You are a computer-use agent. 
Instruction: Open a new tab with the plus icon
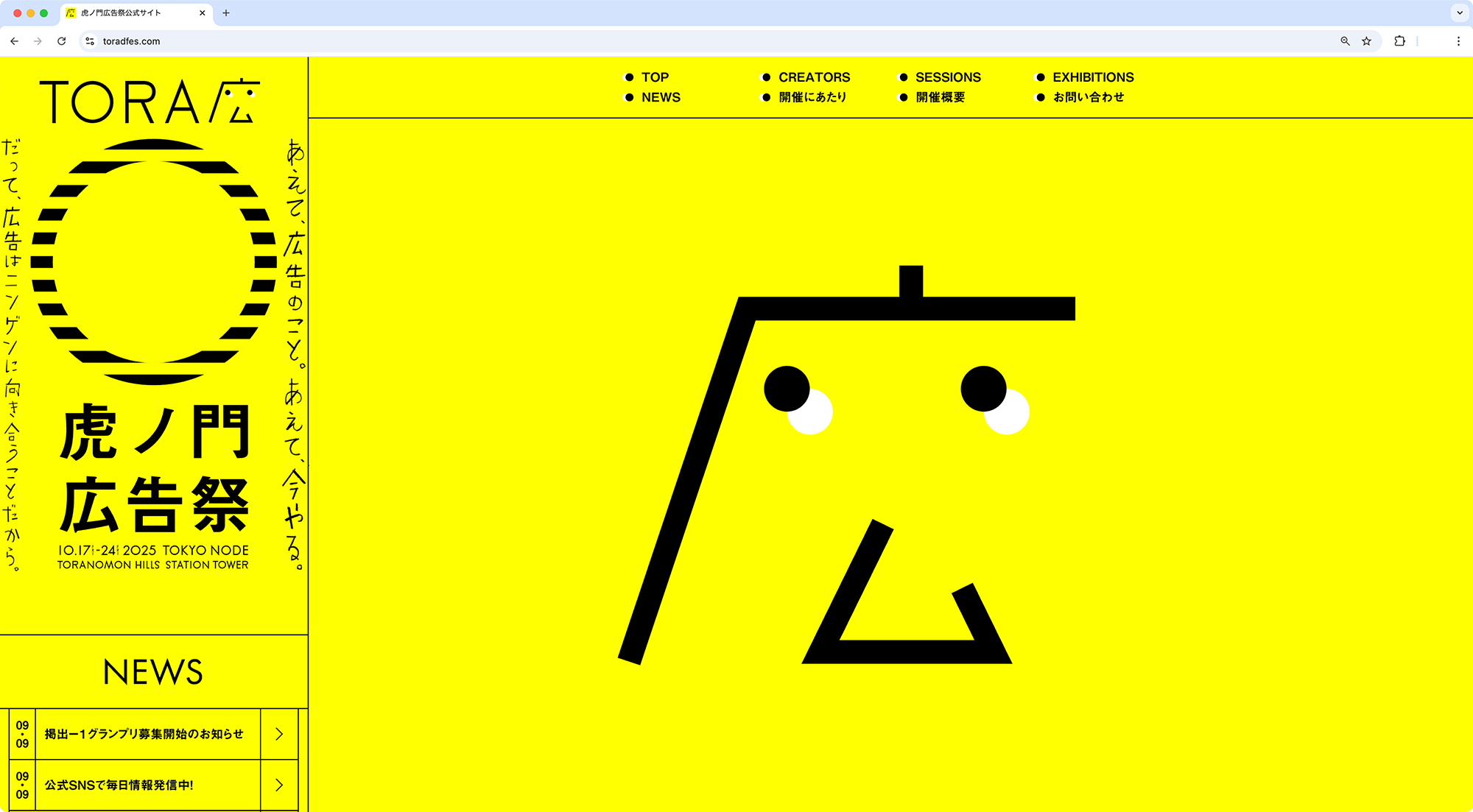[226, 13]
